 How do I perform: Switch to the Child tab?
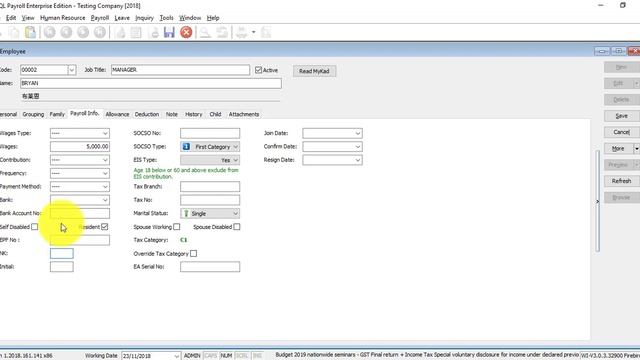[x=215, y=114]
